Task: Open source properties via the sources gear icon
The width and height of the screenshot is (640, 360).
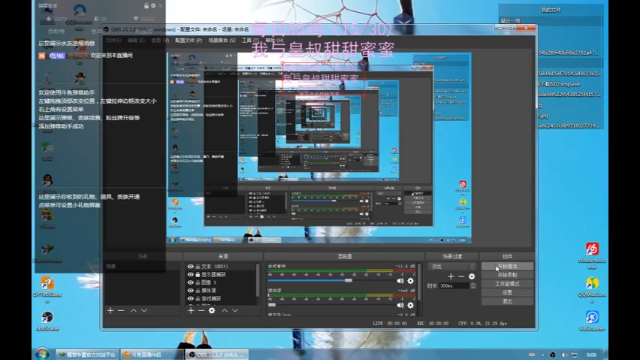Action: tap(211, 311)
